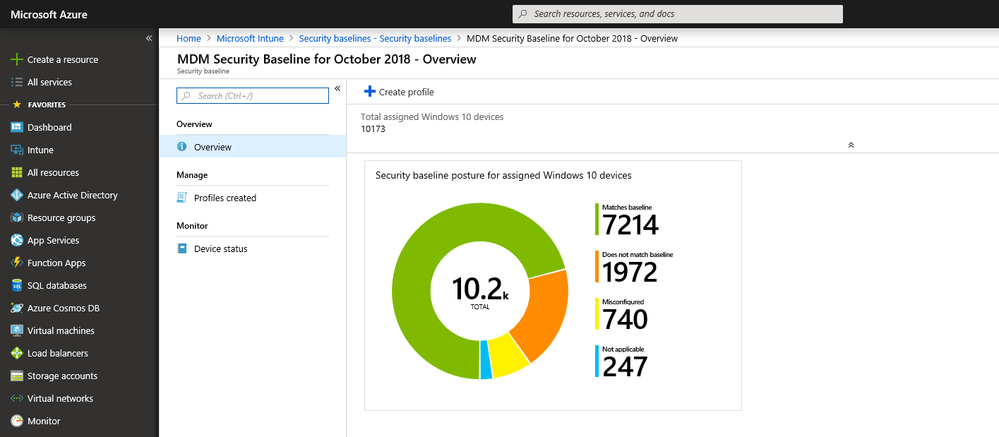
Task: Open Load balancers from favorites
Action: click(57, 354)
